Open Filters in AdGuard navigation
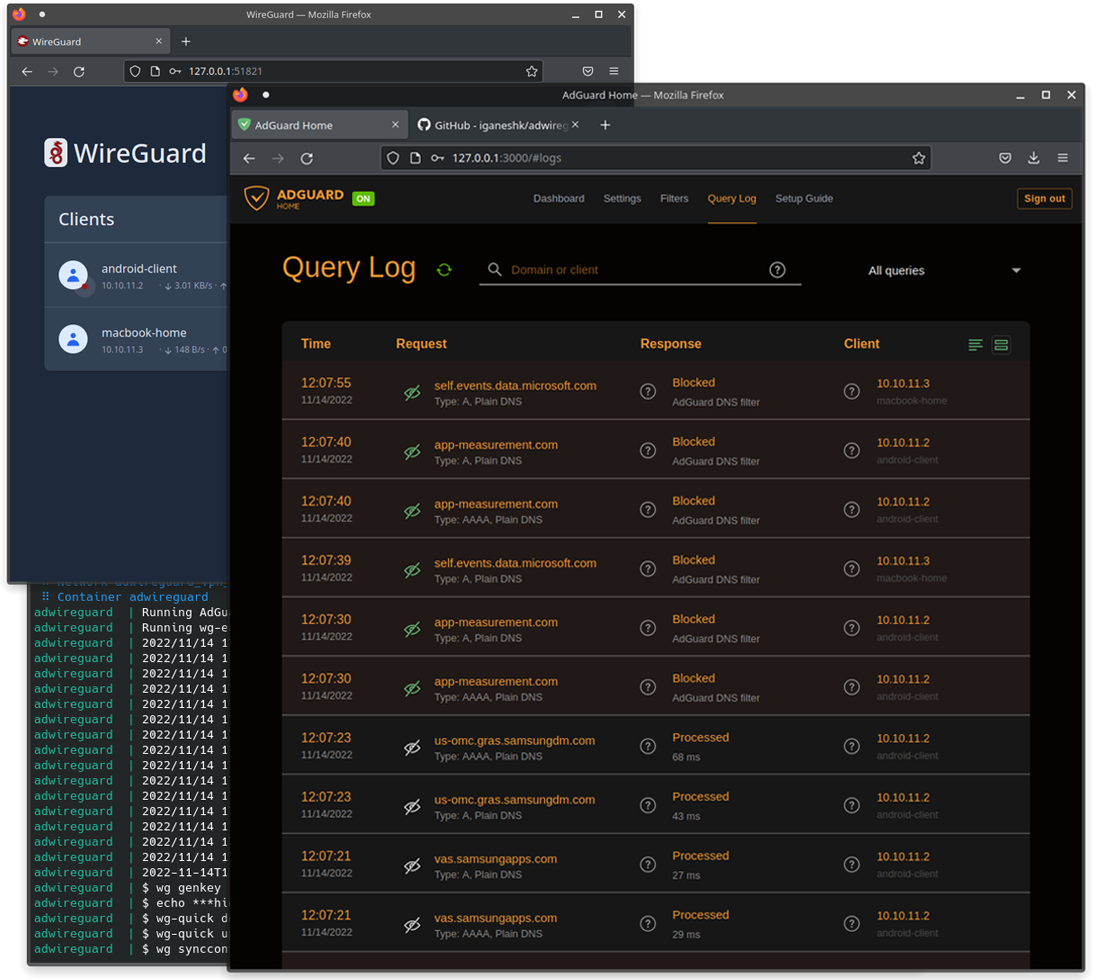The image size is (1098, 980). pos(674,198)
